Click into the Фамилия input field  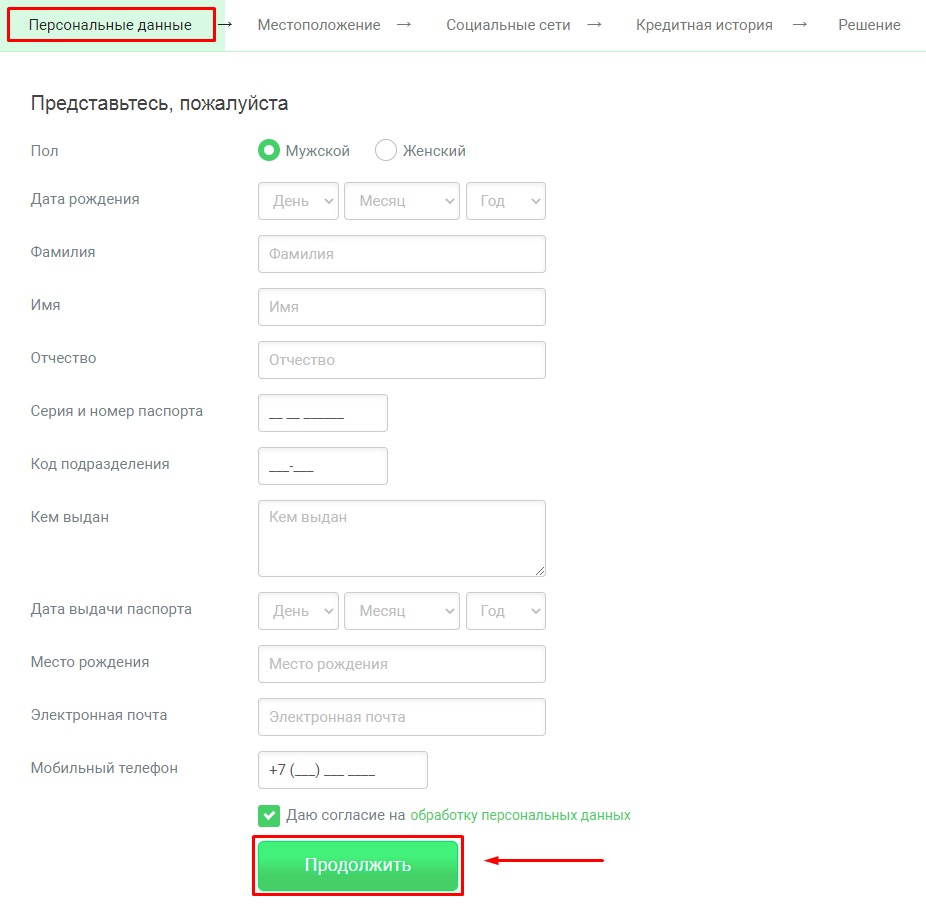(401, 254)
